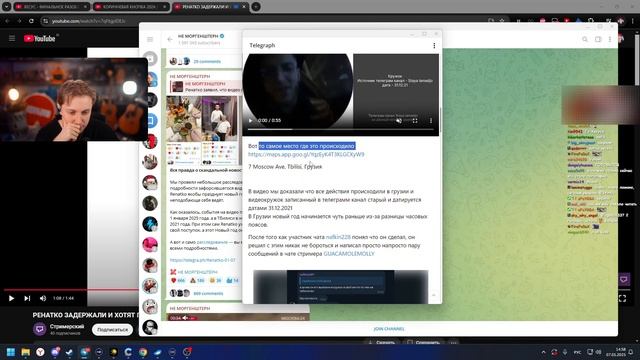Open pink avatar chat in Telegram sidebar
Image resolution: width=640 pixels, height=360 pixels.
pyautogui.click(x=150, y=244)
